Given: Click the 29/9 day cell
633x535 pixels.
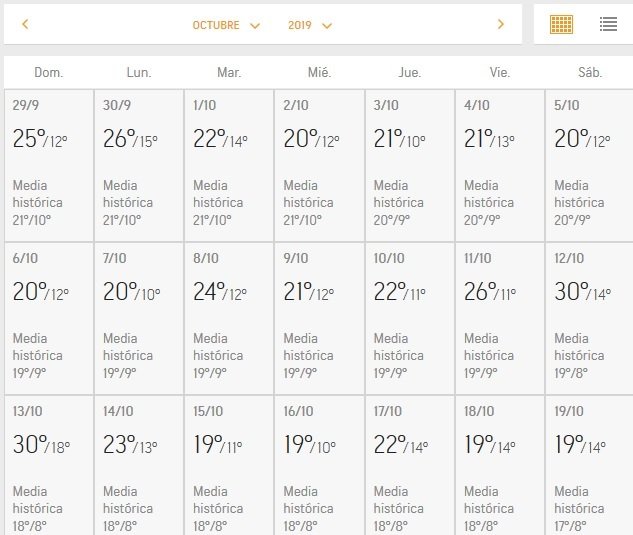Looking at the screenshot, I should coord(49,166).
